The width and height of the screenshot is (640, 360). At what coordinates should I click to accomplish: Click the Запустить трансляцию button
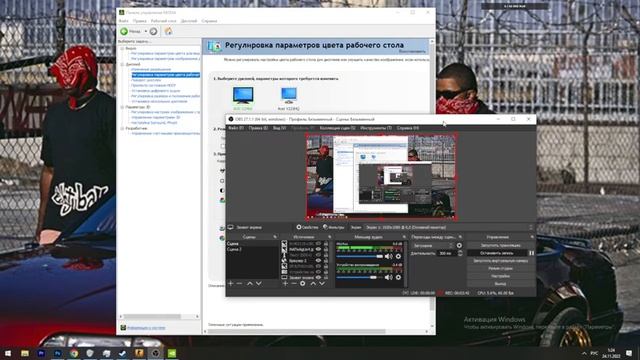click(500, 245)
